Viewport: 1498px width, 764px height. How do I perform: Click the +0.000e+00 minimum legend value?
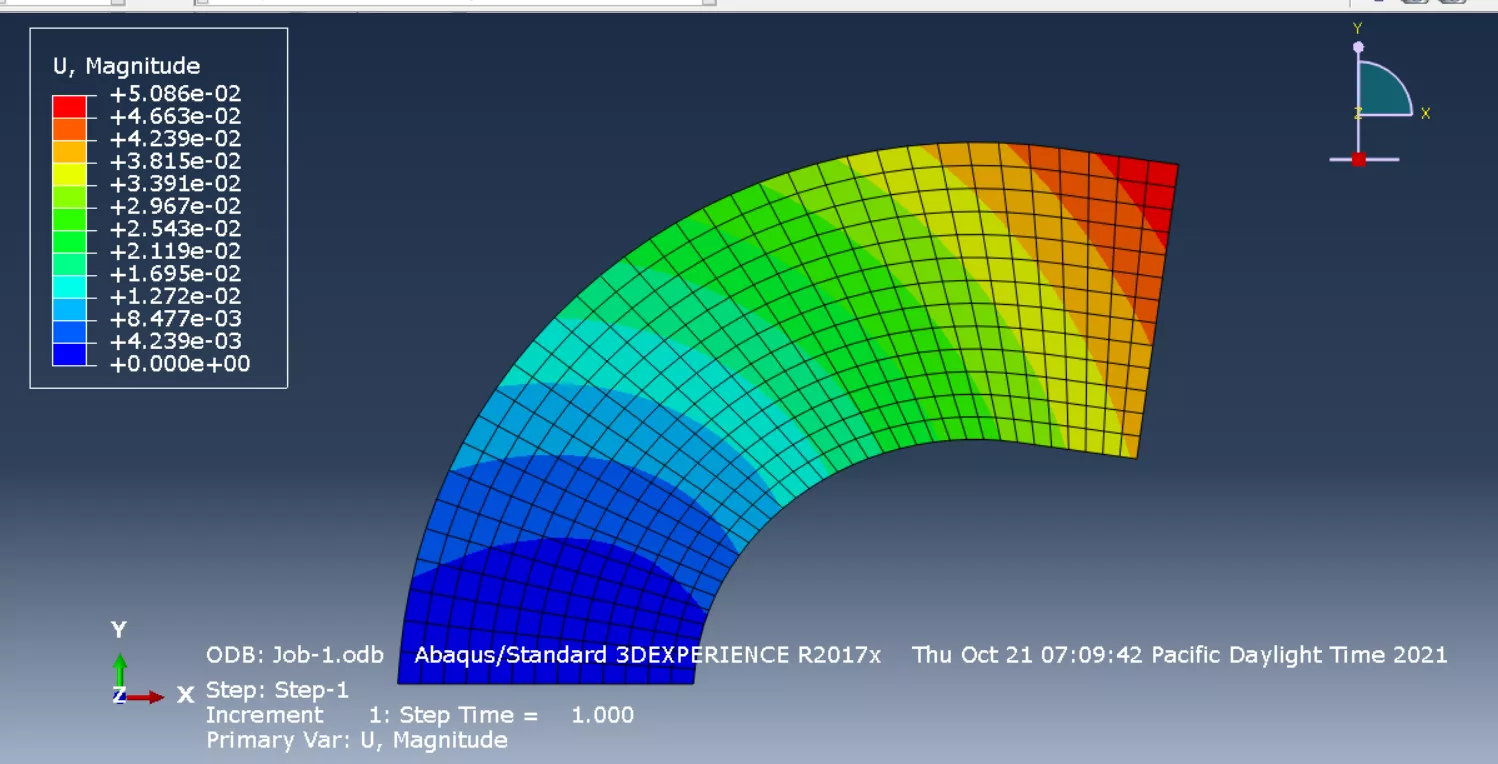[x=179, y=364]
